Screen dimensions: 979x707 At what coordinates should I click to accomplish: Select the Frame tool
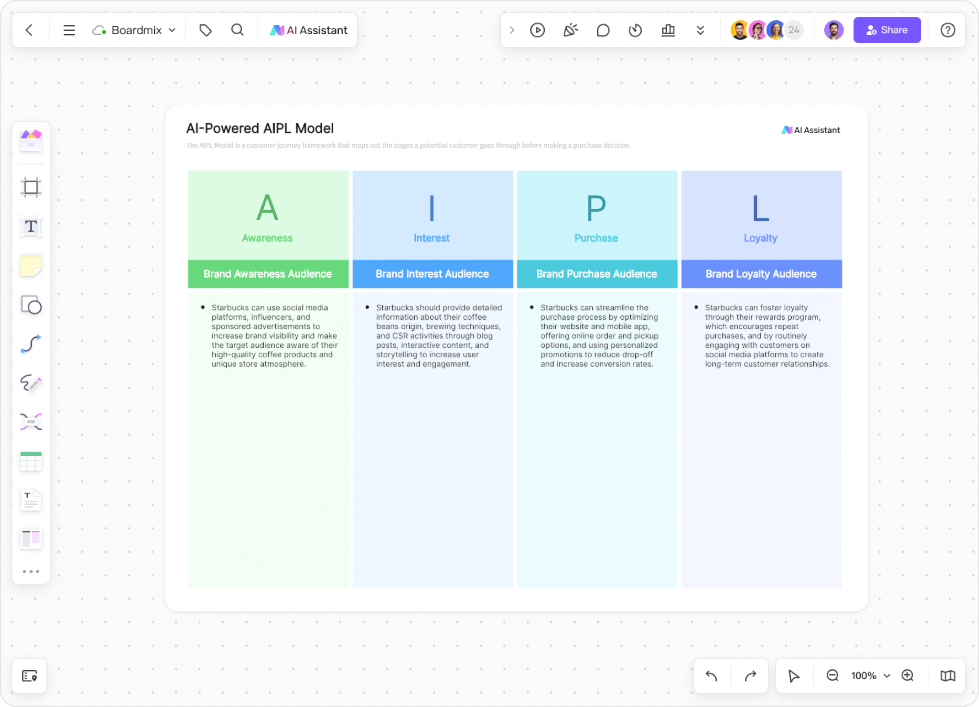click(31, 187)
